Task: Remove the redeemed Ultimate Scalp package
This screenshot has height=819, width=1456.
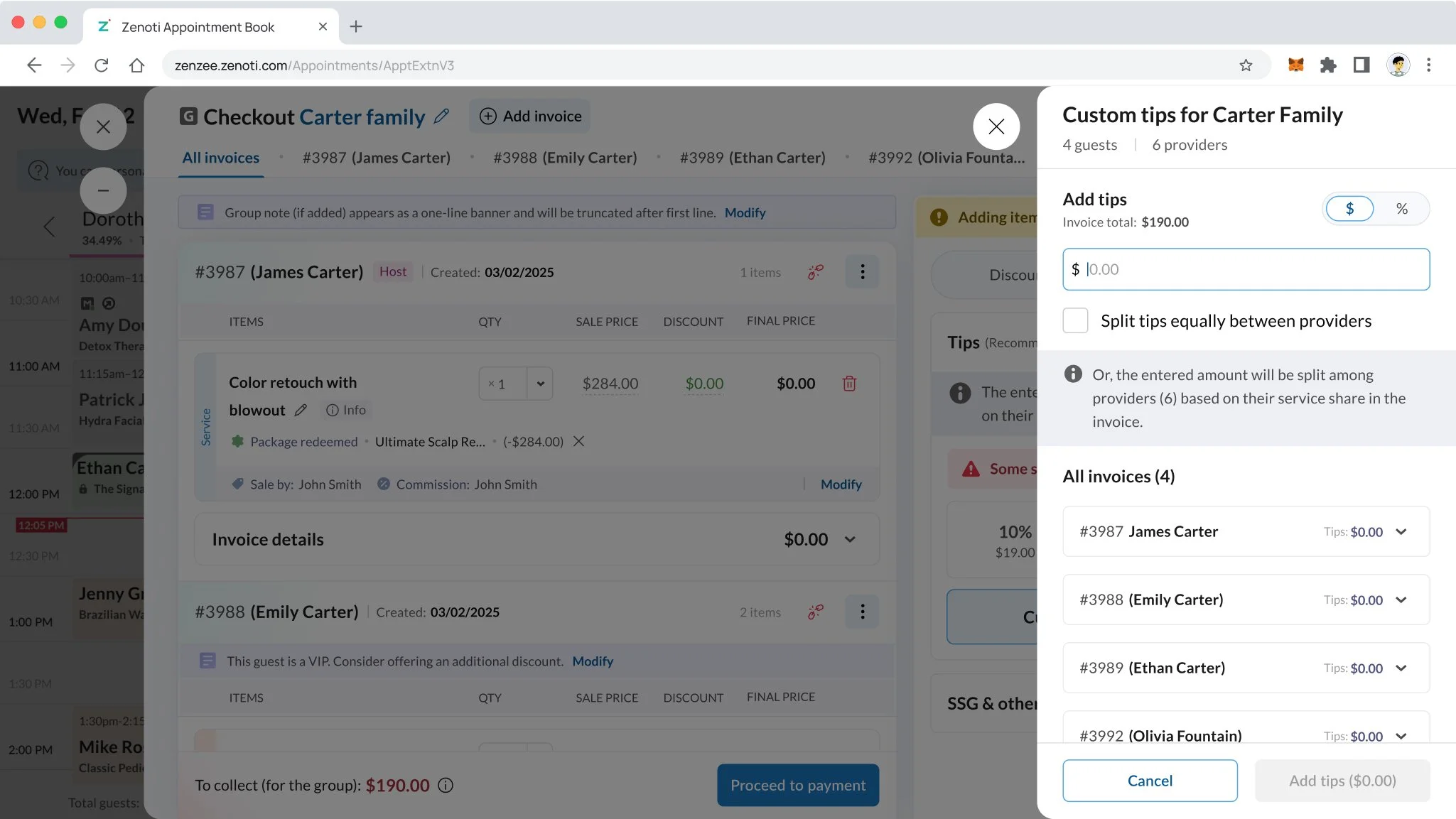Action: tap(579, 441)
